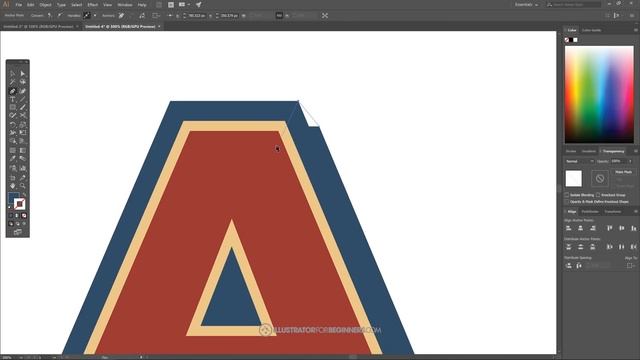The height and width of the screenshot is (360, 640).
Task: Click Horizontal Align Left in Align panel
Action: 569,228
